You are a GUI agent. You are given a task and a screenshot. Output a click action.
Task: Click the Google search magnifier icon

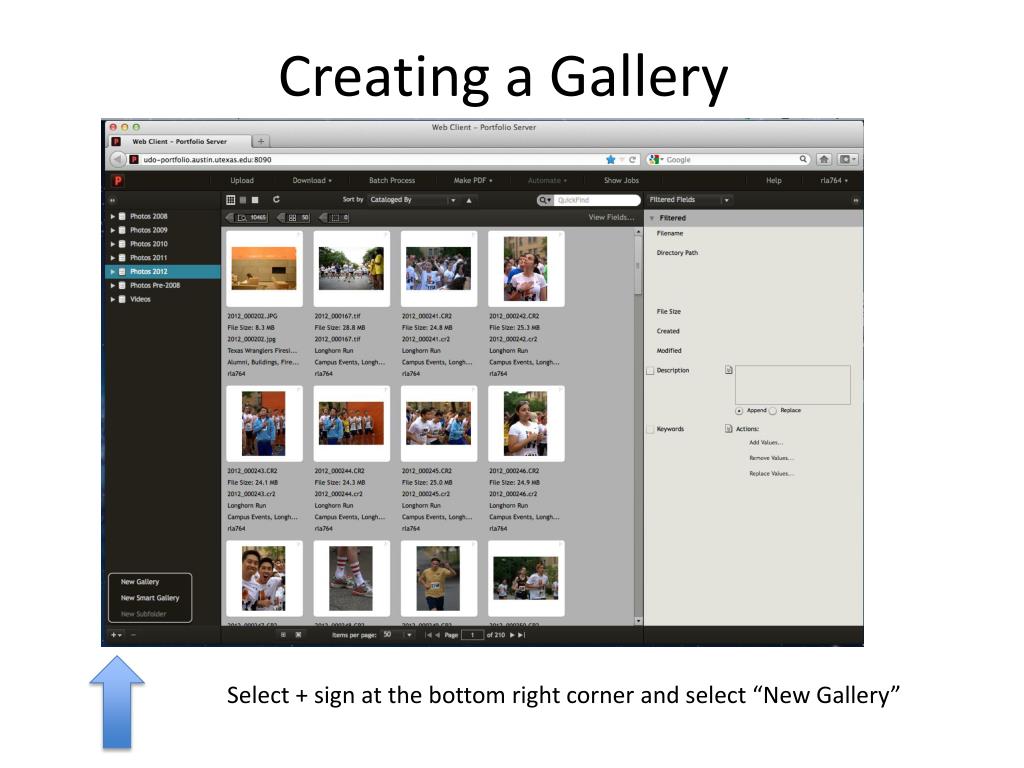tap(803, 159)
